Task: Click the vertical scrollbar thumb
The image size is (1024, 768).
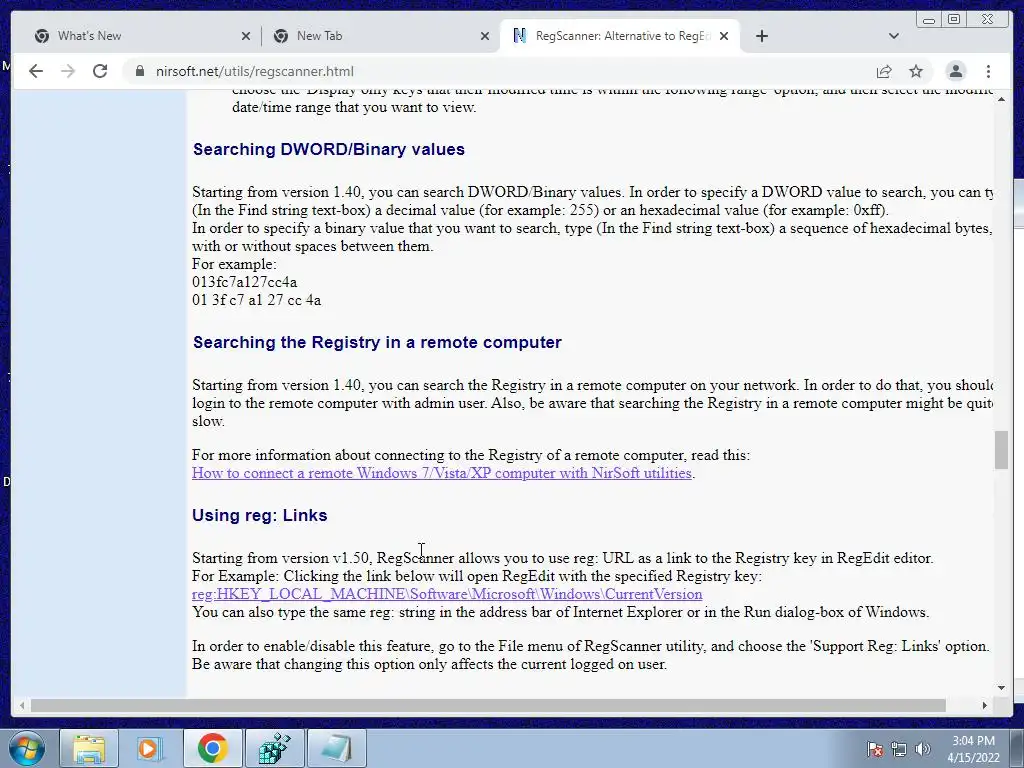Action: pos(1002,450)
